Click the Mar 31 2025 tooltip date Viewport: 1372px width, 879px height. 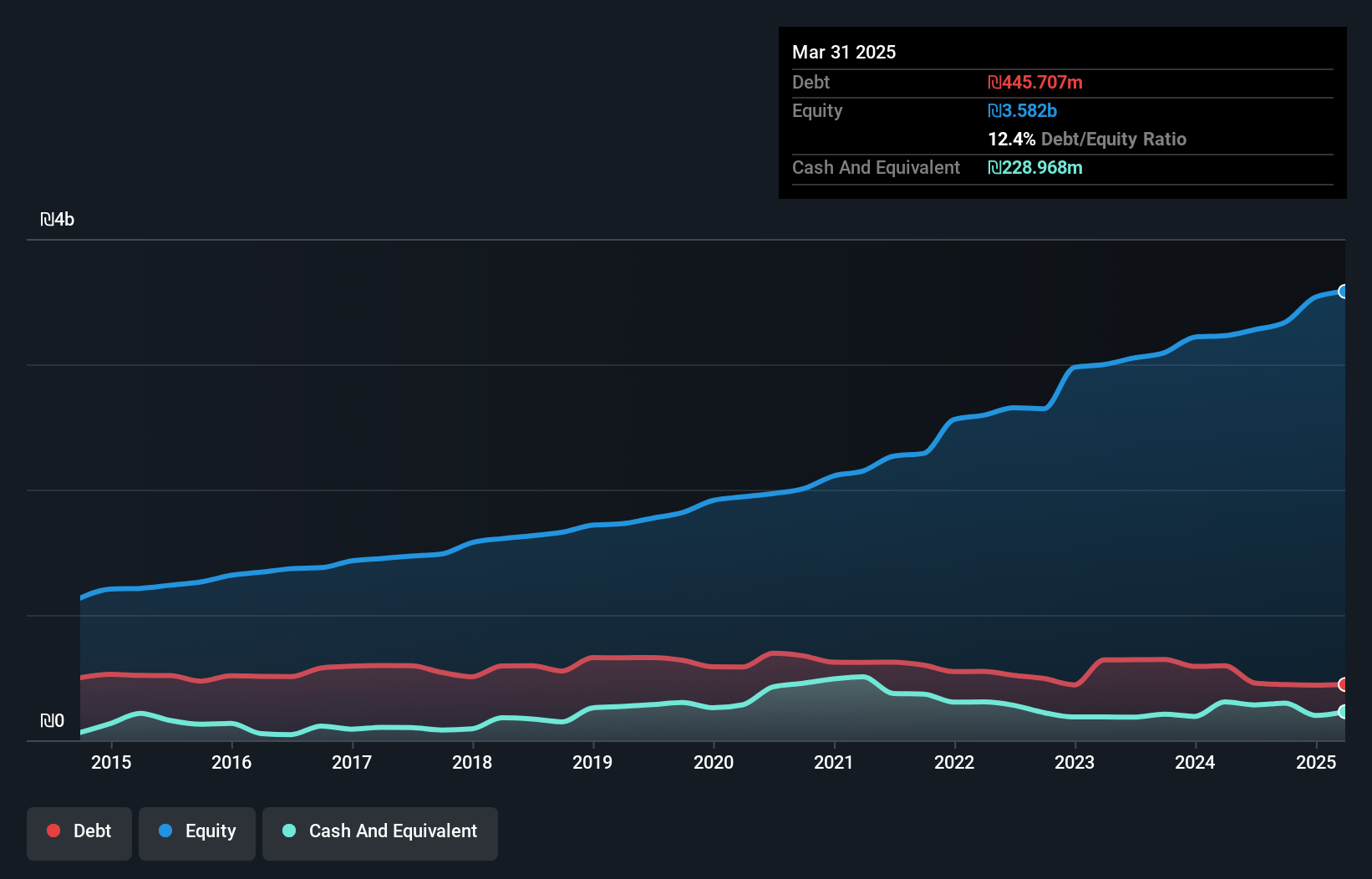[844, 52]
